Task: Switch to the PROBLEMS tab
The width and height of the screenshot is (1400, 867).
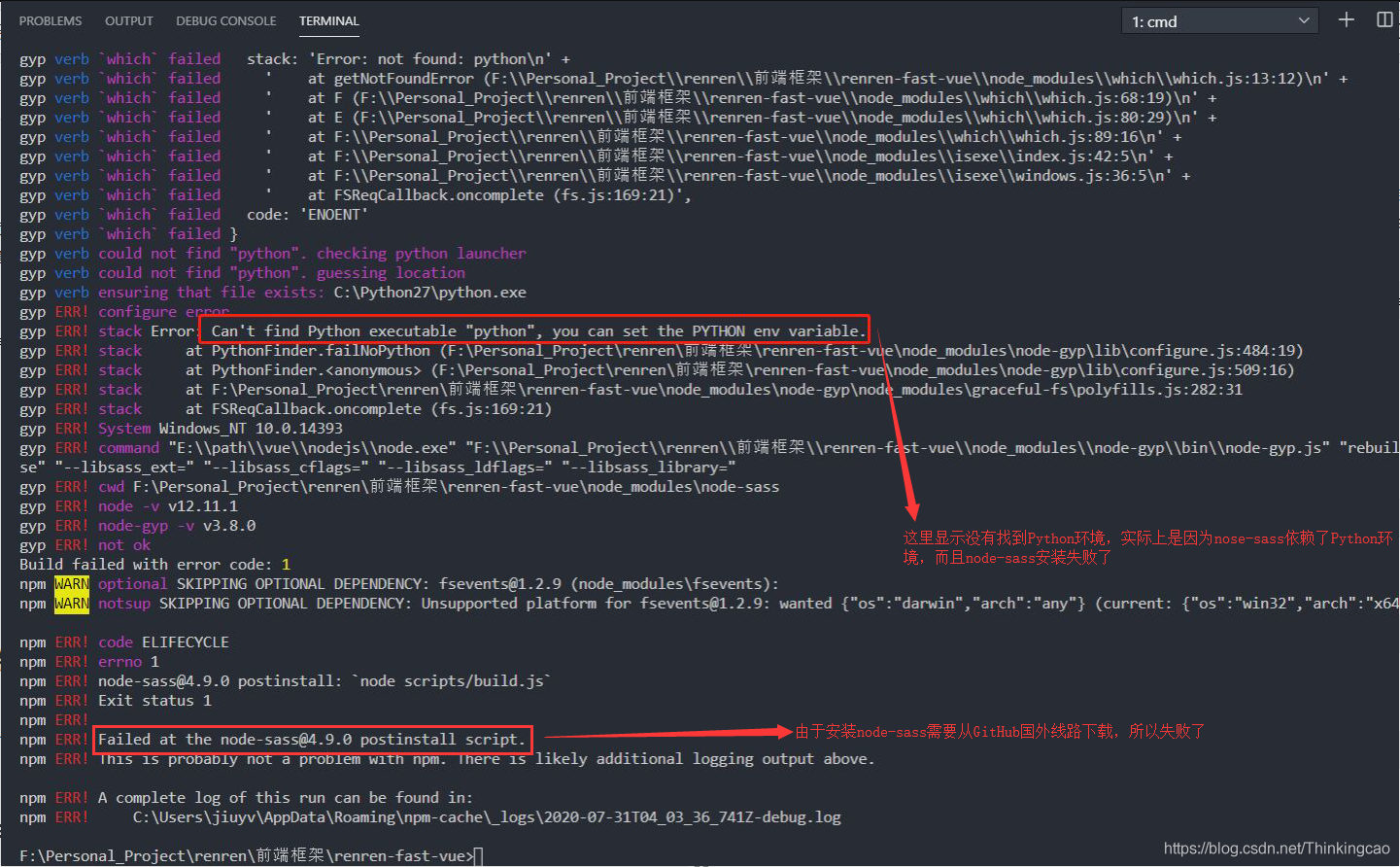Action: point(50,20)
